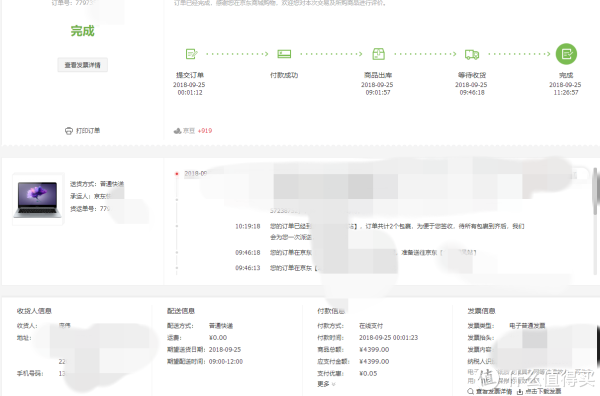Click the +919 bean reward text
600x396 pixels.
point(205,131)
